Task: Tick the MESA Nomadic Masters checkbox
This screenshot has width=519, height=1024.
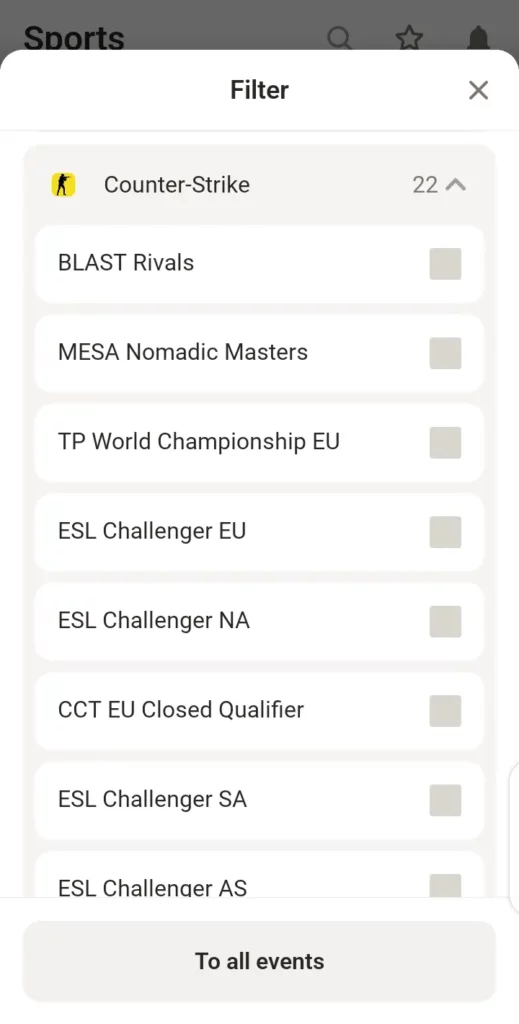Action: click(x=445, y=353)
